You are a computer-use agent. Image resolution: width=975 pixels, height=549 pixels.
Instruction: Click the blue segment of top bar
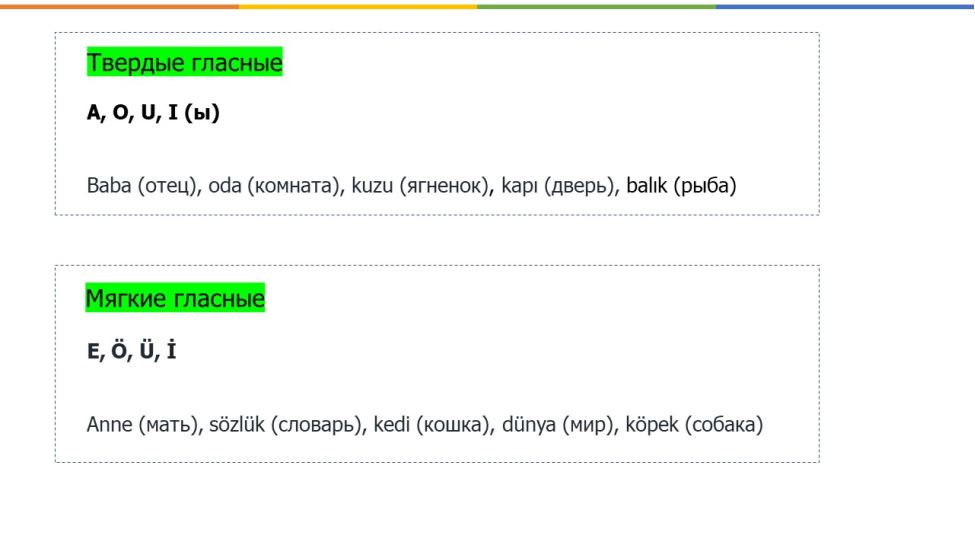pos(845,6)
